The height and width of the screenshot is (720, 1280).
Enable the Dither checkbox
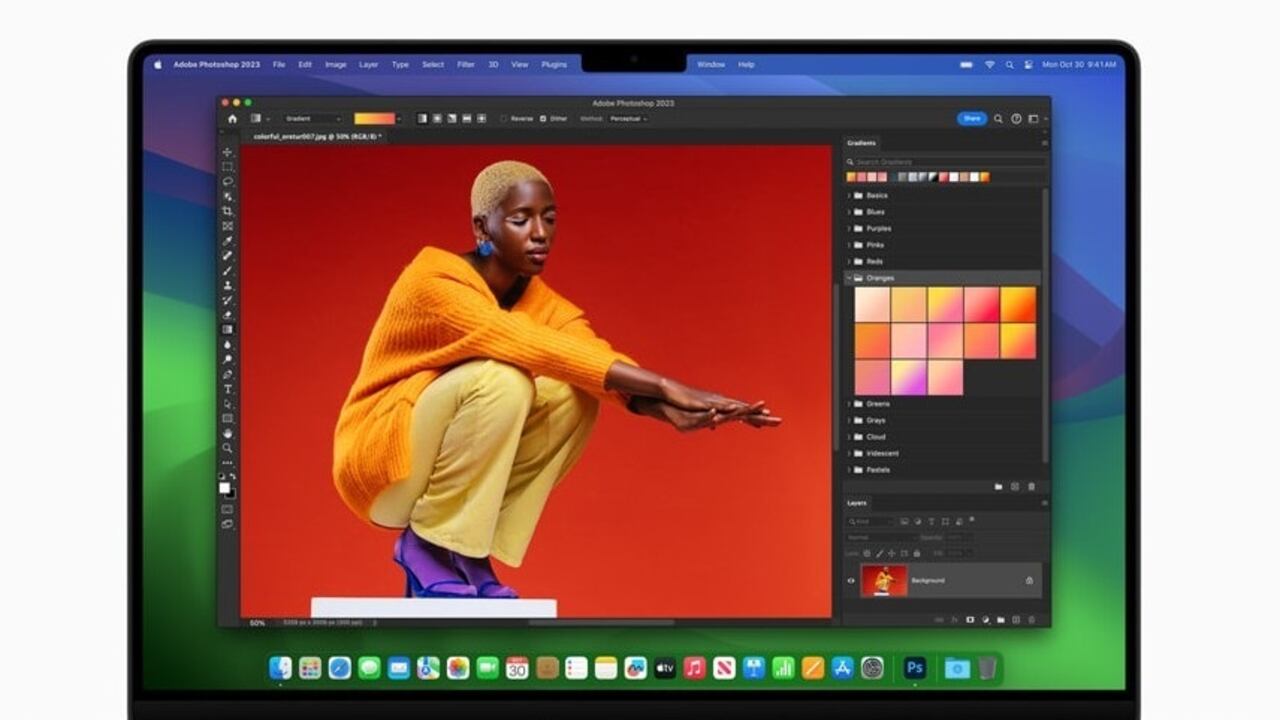tap(543, 118)
